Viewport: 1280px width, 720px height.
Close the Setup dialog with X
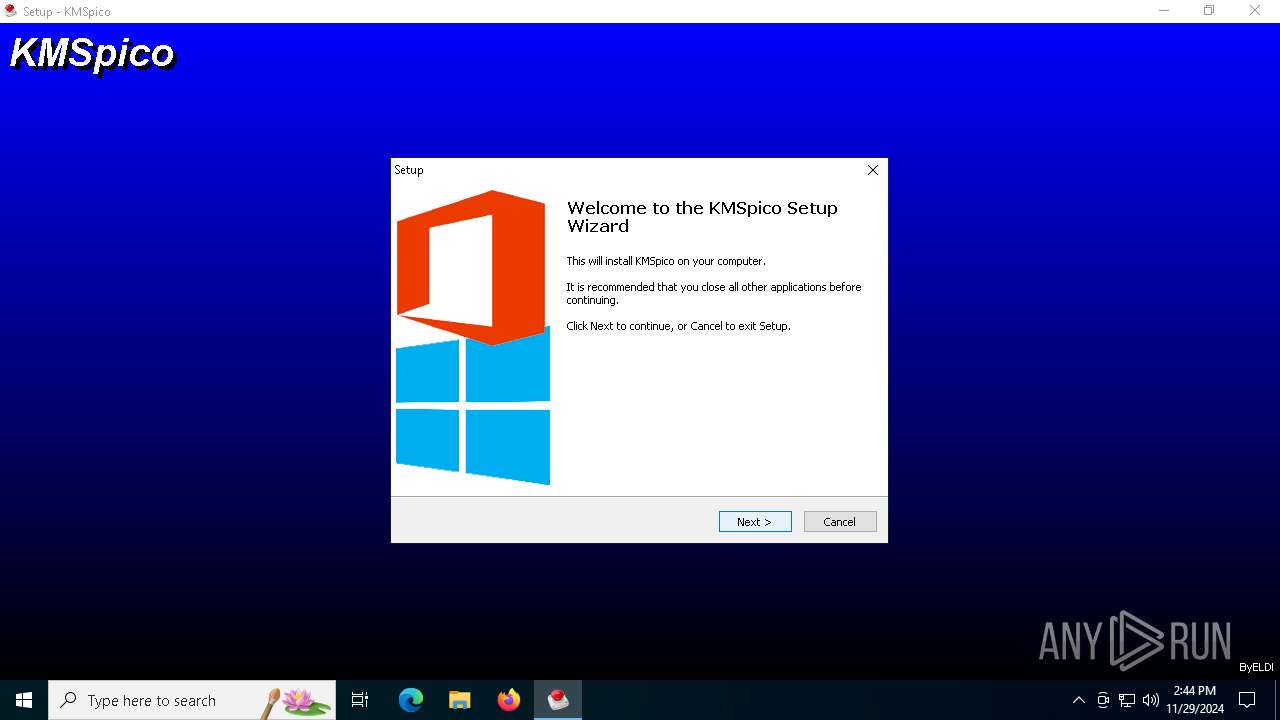click(x=873, y=170)
